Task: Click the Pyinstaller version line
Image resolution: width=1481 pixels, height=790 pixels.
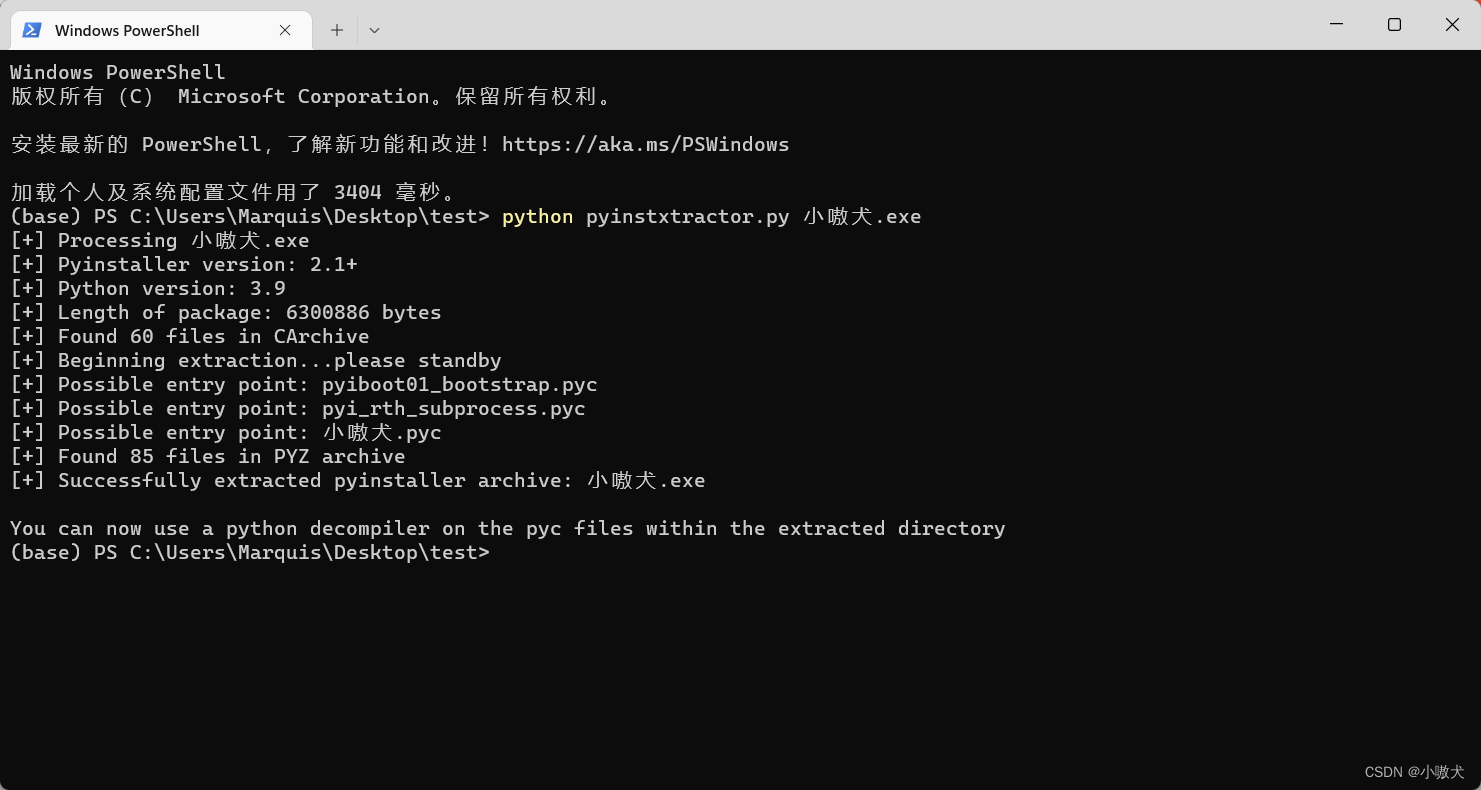Action: [185, 264]
